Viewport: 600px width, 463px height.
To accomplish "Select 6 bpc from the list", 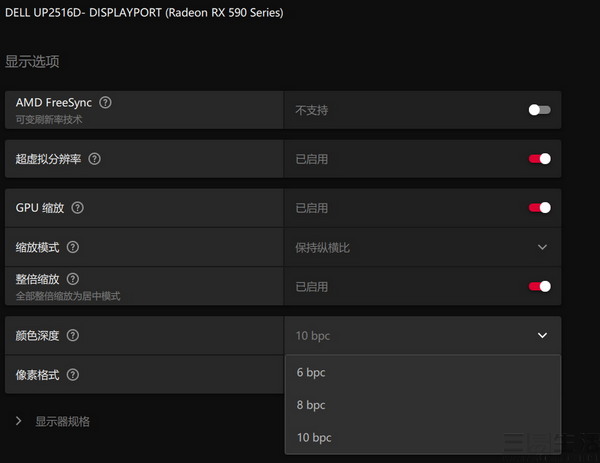I will 311,373.
